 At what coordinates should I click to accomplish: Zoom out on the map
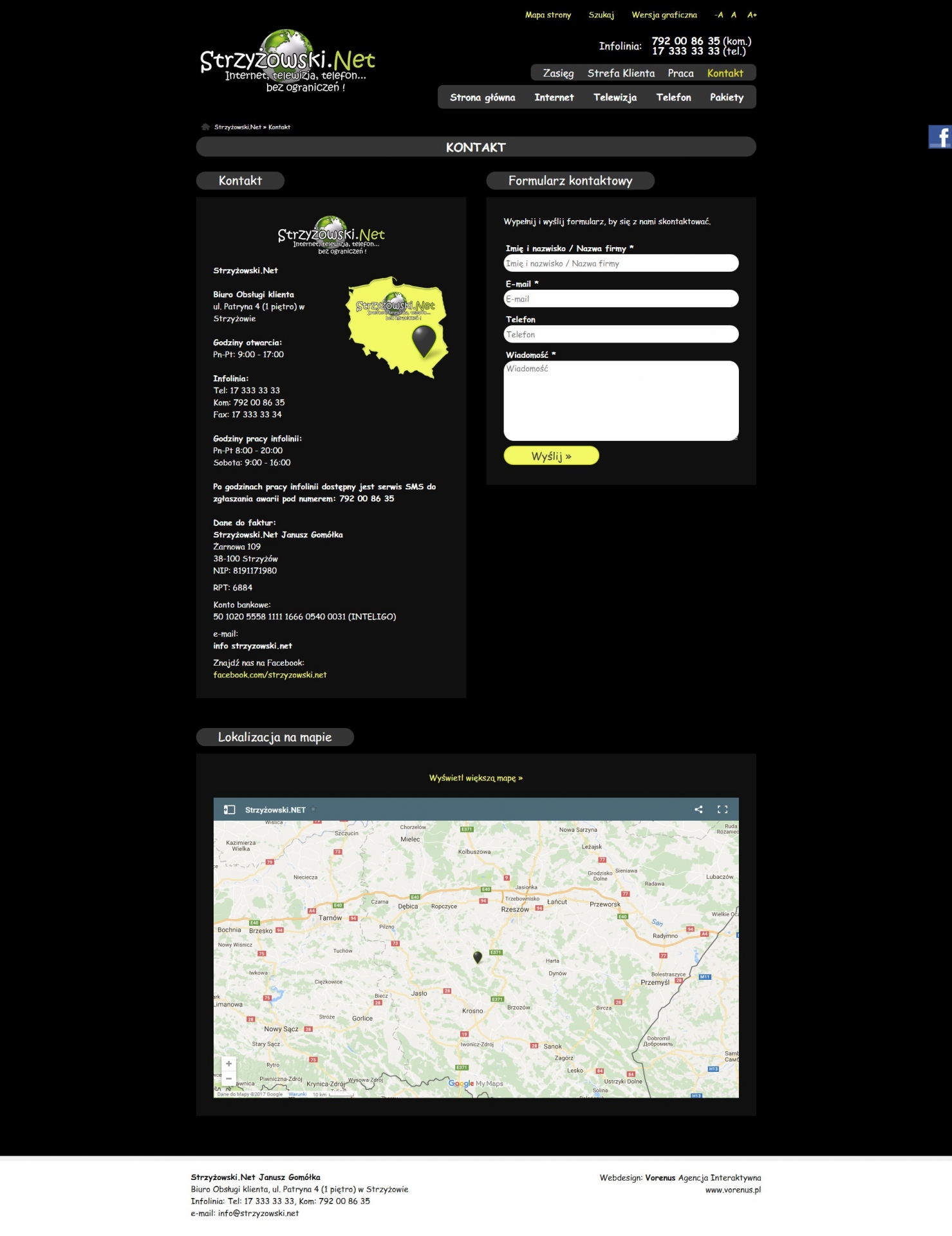[x=229, y=1078]
